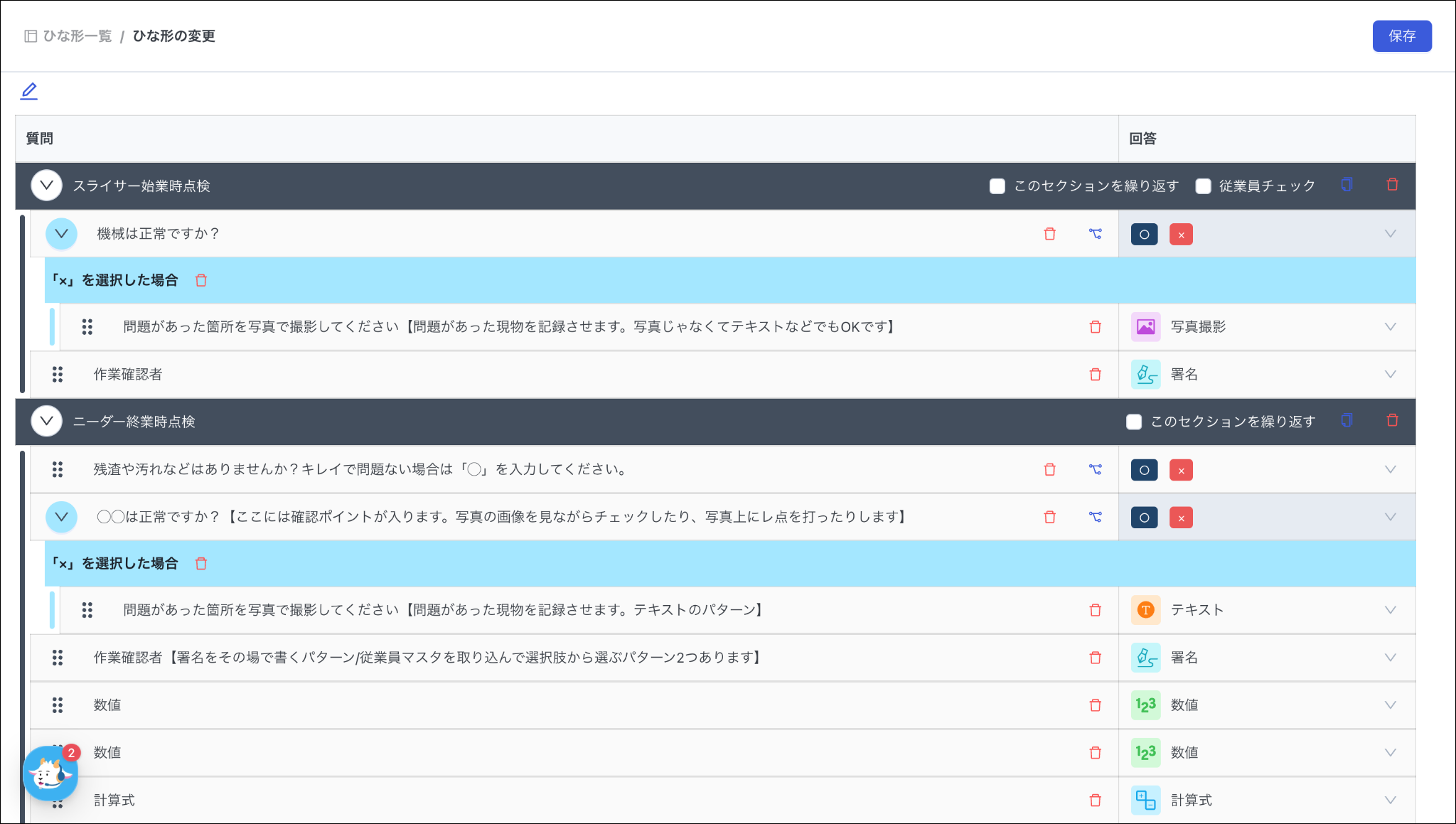The image size is (1456, 824).
Task: Click red × swatch on 機械は正常ですか？ row
Action: (1181, 235)
